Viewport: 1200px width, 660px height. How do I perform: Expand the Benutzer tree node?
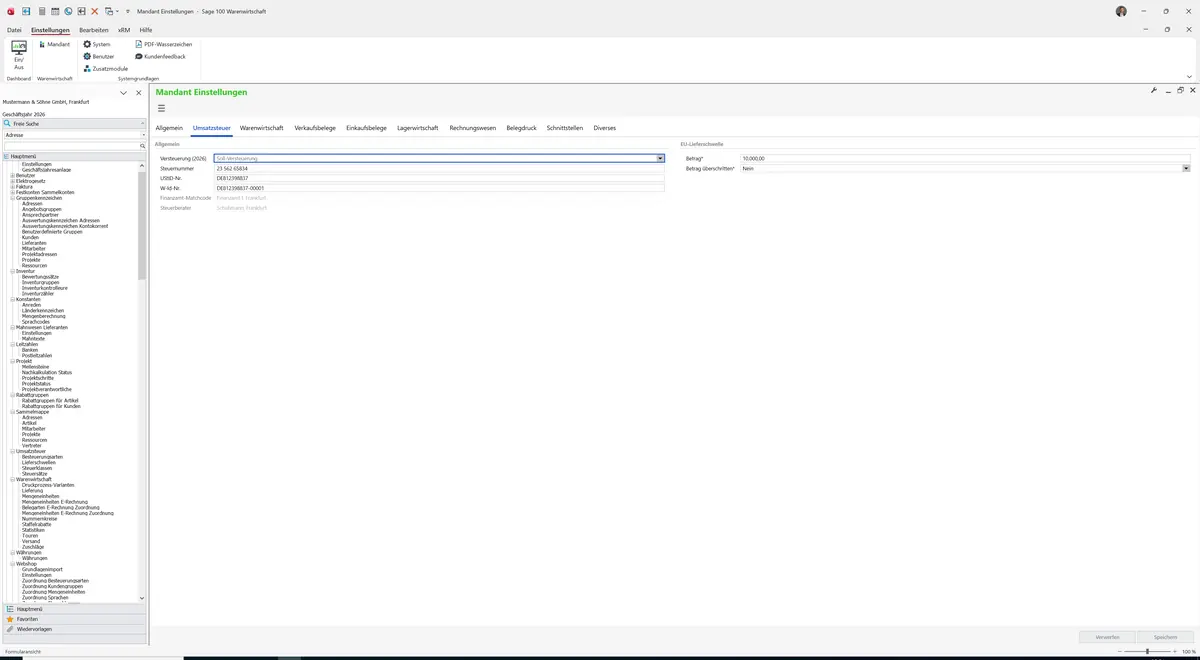(x=12, y=175)
